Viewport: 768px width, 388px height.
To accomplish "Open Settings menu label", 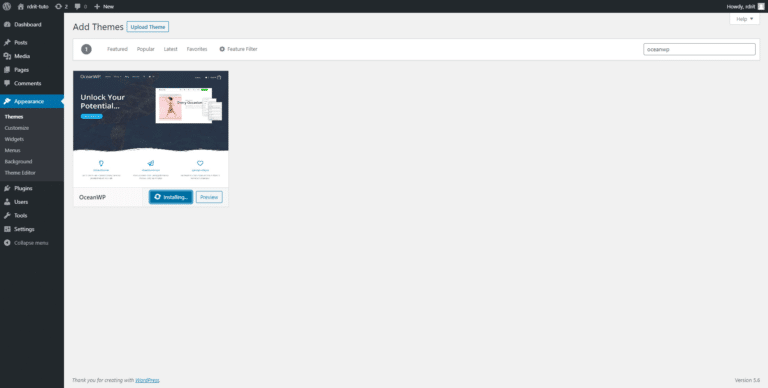I will point(24,229).
